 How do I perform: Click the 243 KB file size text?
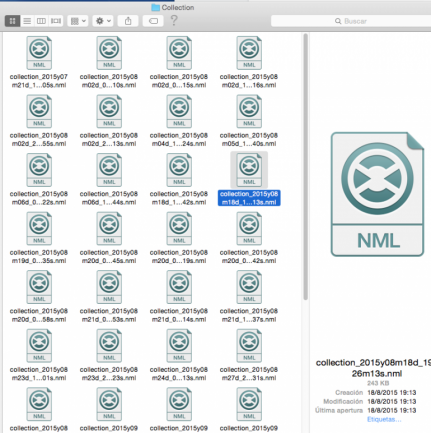click(378, 383)
